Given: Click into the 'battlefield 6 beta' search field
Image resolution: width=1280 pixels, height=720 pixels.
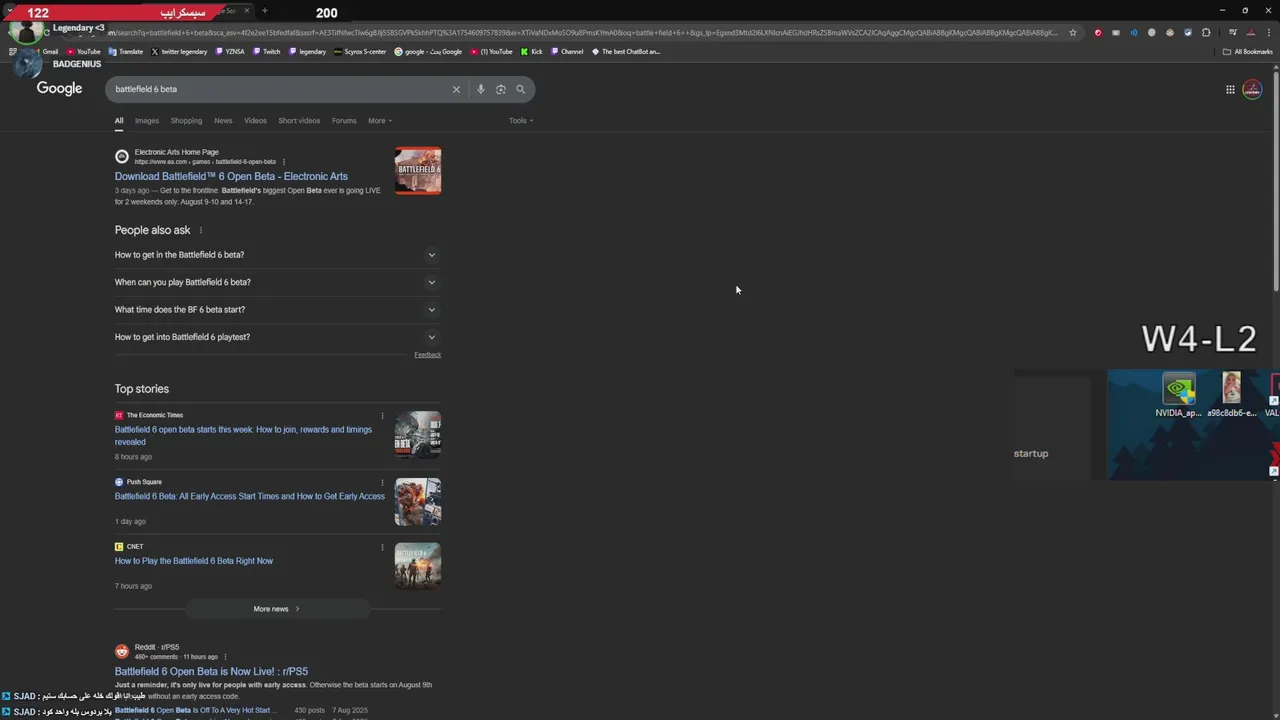Looking at the screenshot, I should [x=280, y=89].
